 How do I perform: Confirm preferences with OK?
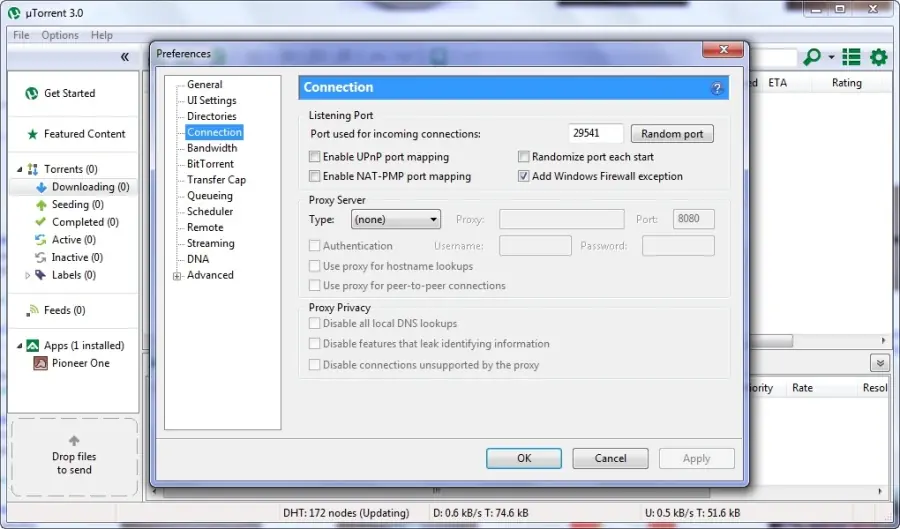point(524,458)
